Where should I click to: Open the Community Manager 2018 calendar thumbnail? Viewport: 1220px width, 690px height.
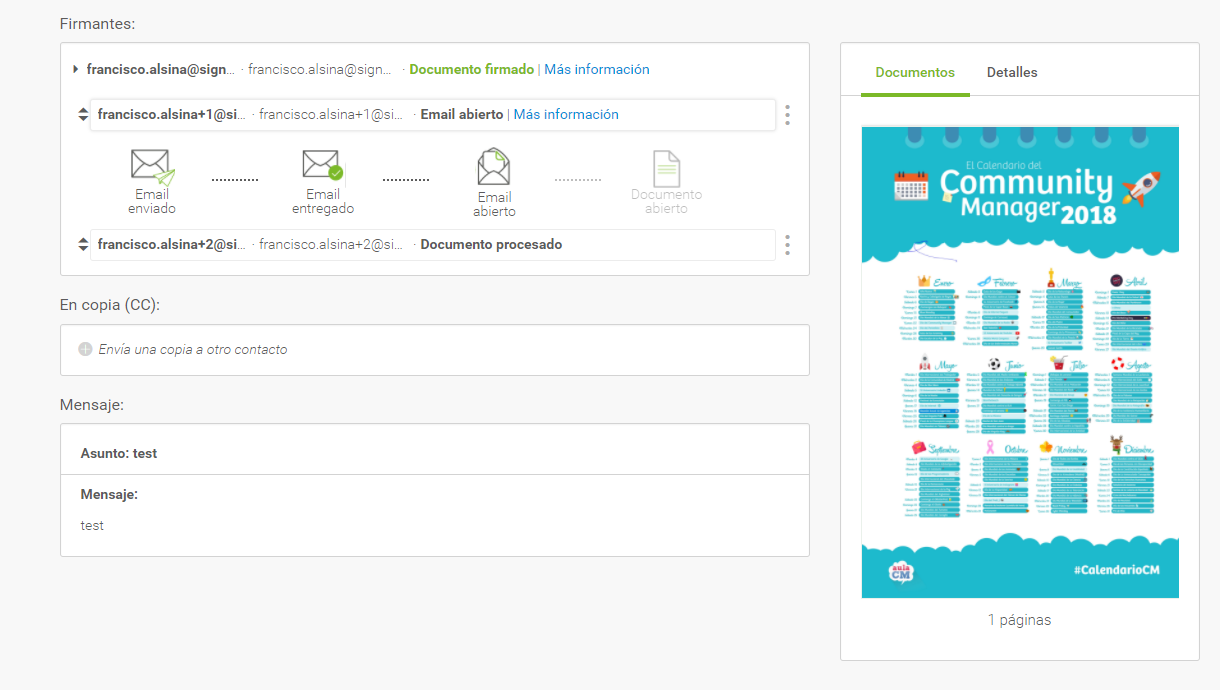click(1020, 362)
